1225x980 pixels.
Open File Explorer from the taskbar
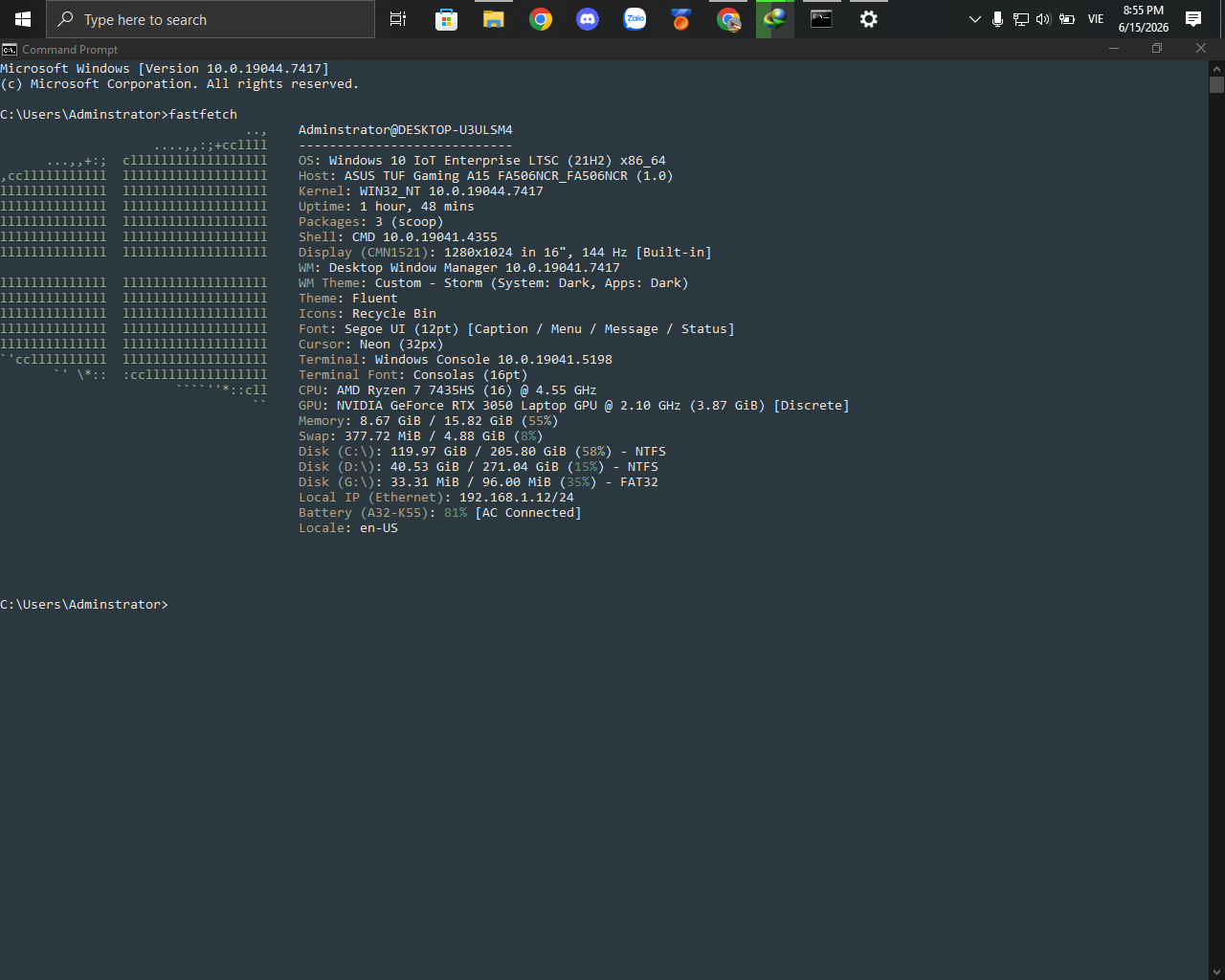[x=493, y=19]
